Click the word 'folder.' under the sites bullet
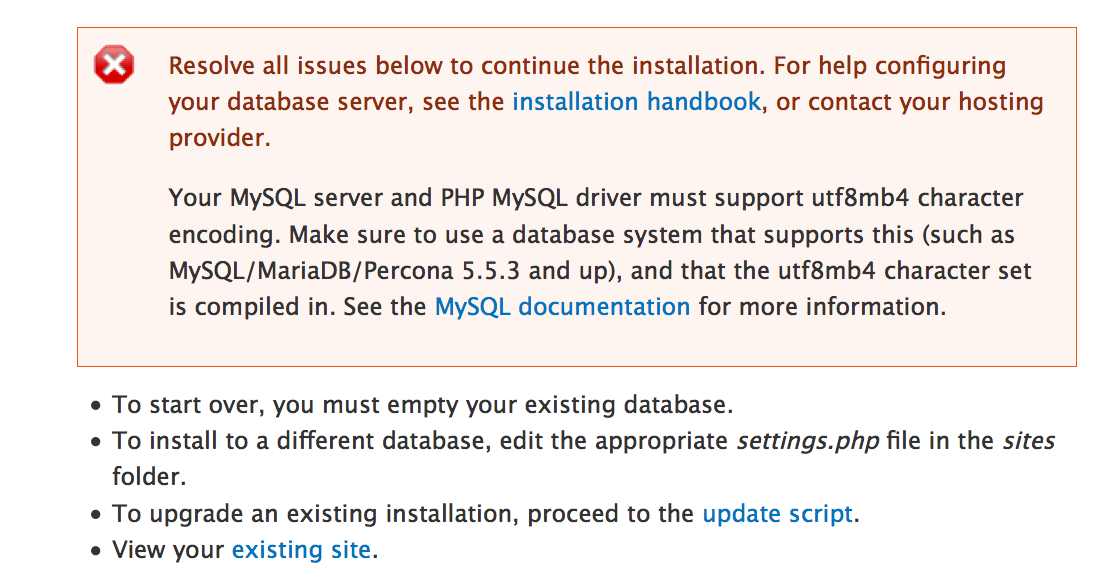Image resolution: width=1100 pixels, height=578 pixels. (x=149, y=477)
